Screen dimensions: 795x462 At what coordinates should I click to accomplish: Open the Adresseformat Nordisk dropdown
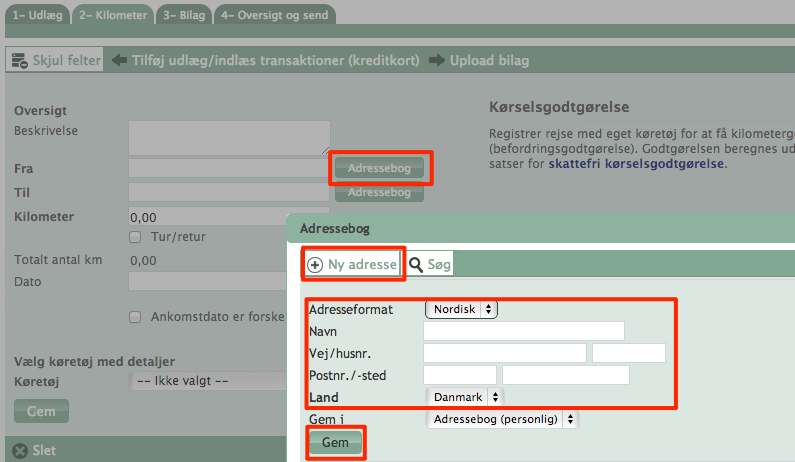pos(461,309)
